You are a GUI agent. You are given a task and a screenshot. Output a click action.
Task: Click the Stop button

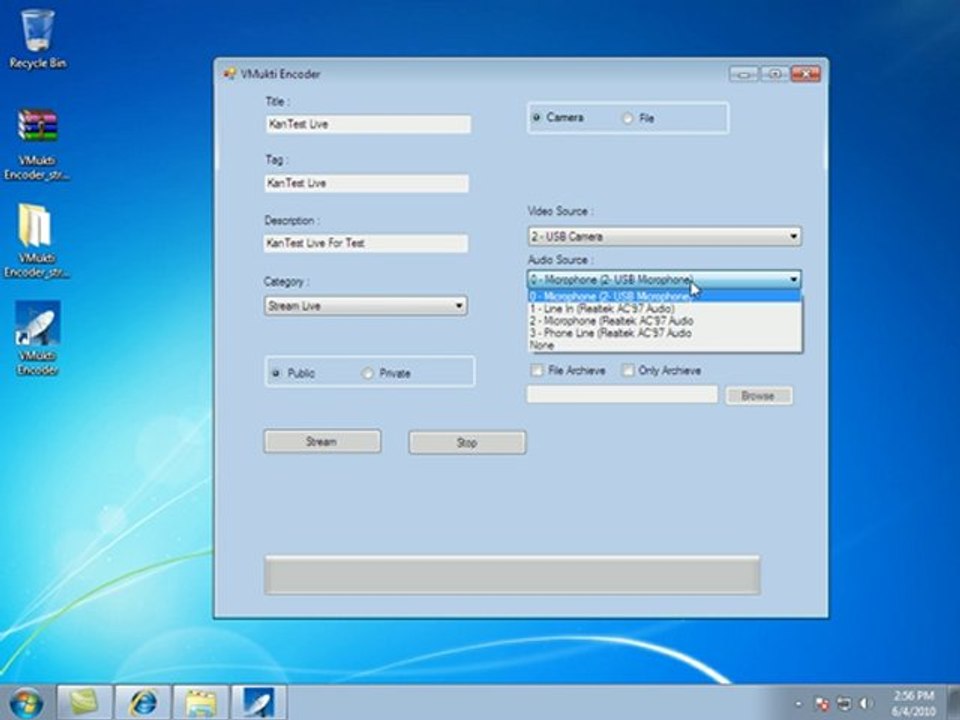[x=467, y=443]
